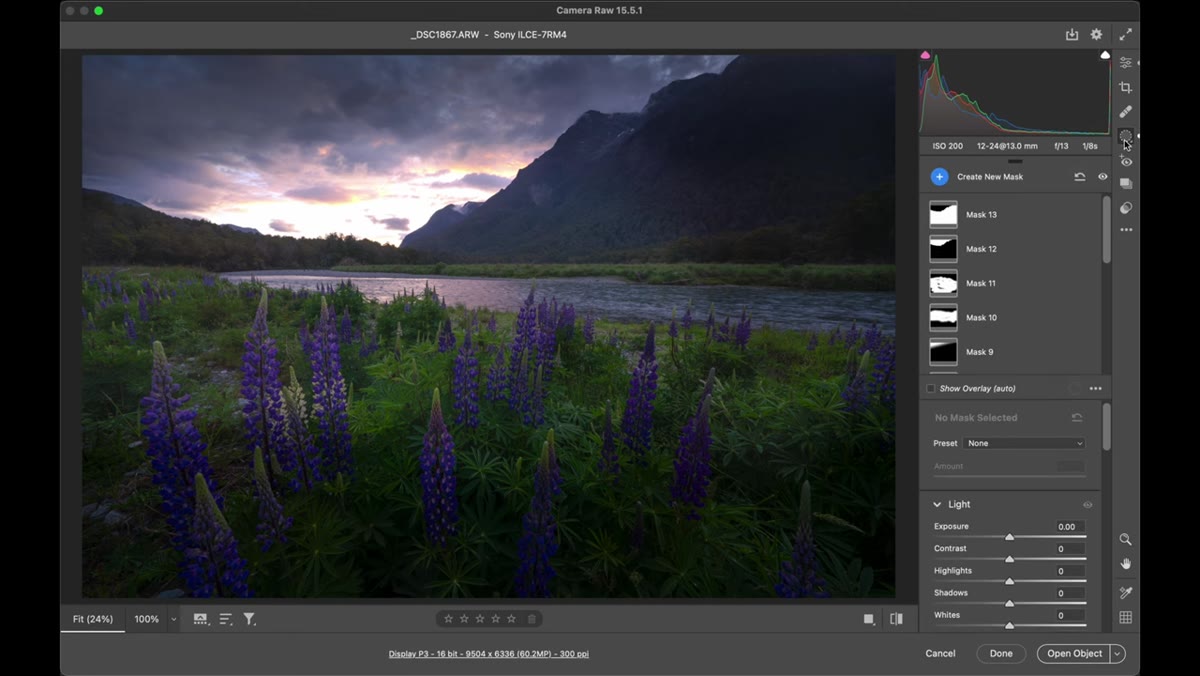Open the Open Object dropdown arrow
Viewport: 1200px width, 676px height.
[1117, 653]
